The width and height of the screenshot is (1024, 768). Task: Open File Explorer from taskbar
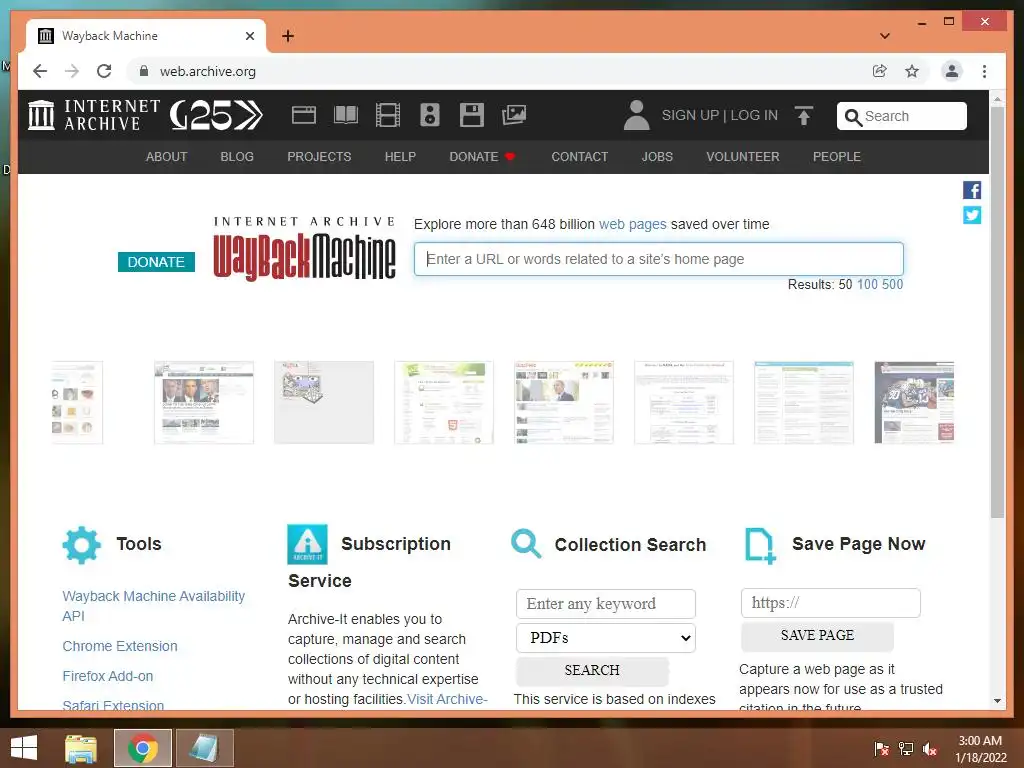[81, 748]
